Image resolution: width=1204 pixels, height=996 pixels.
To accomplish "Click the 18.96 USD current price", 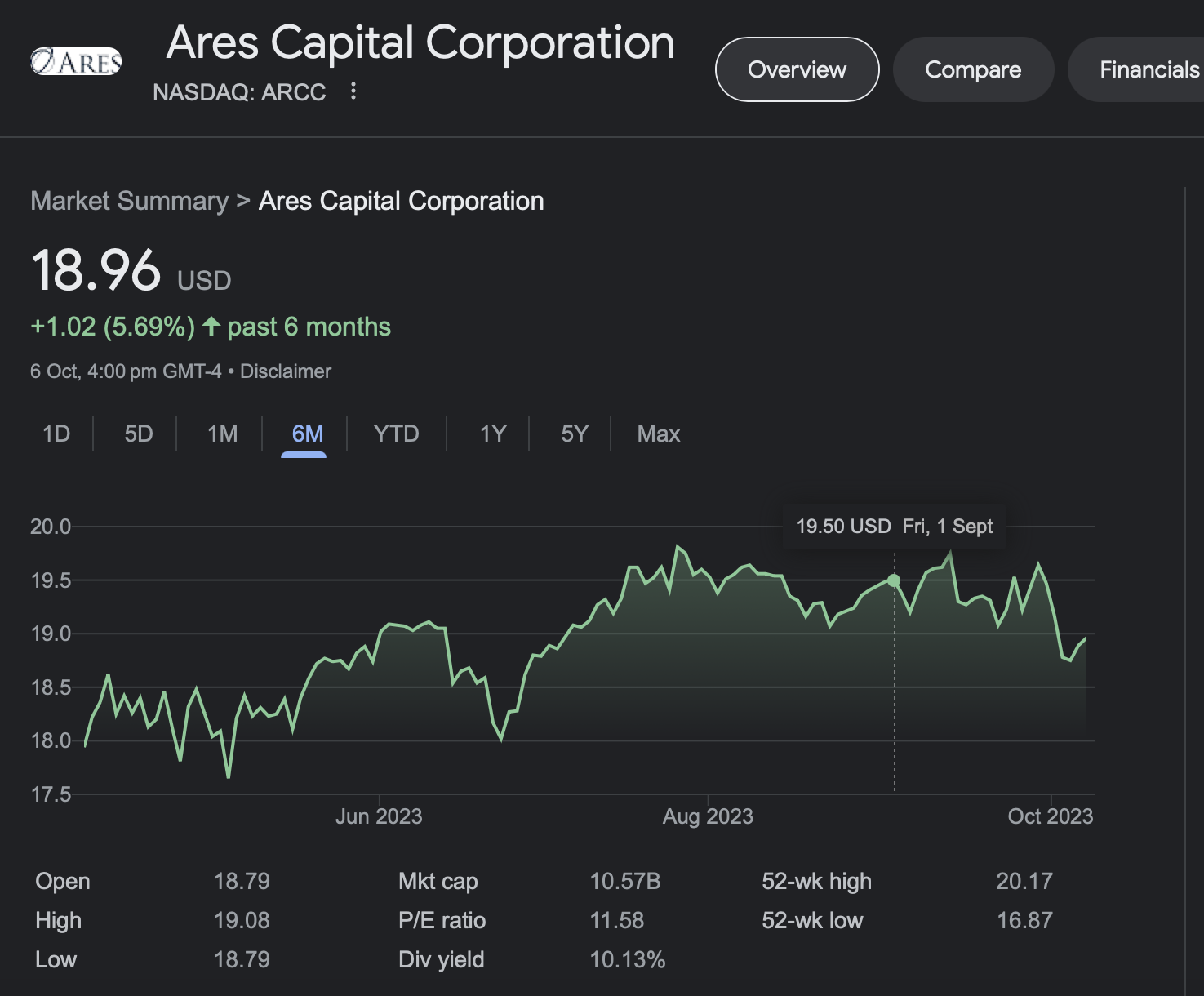I will coord(131,271).
